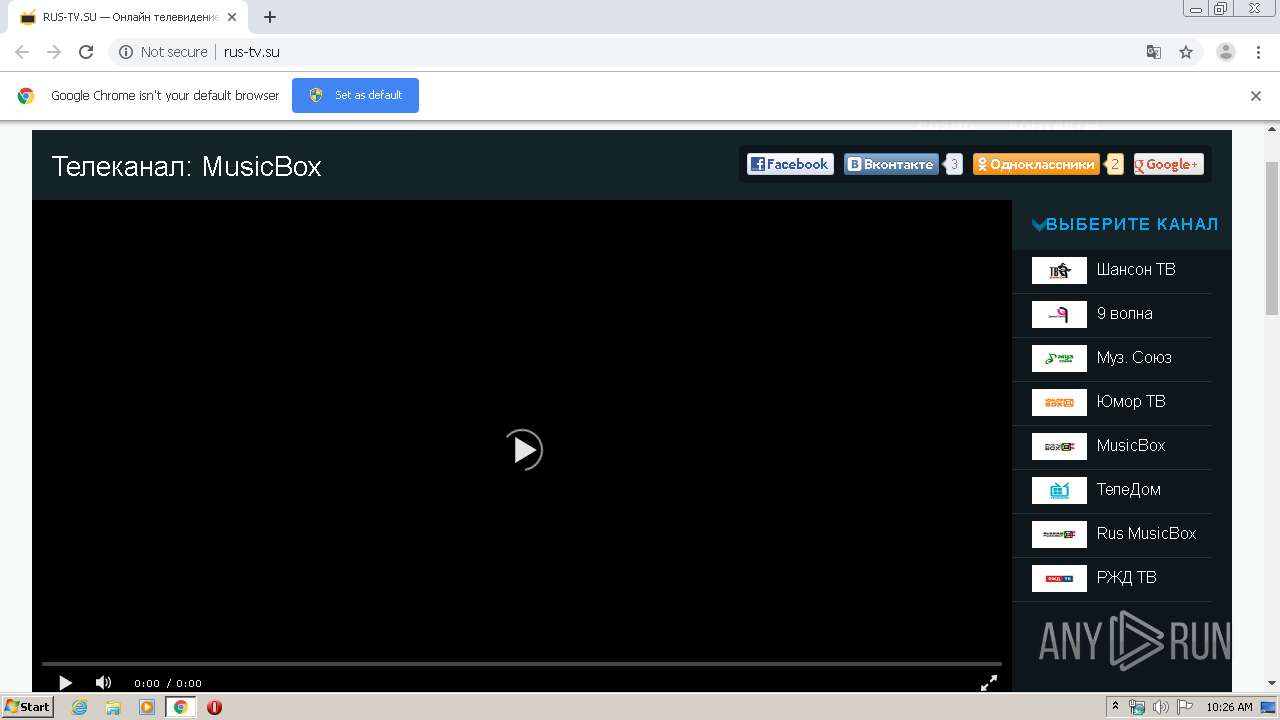Launch Internet Explorer from taskbar

pyautogui.click(x=79, y=707)
